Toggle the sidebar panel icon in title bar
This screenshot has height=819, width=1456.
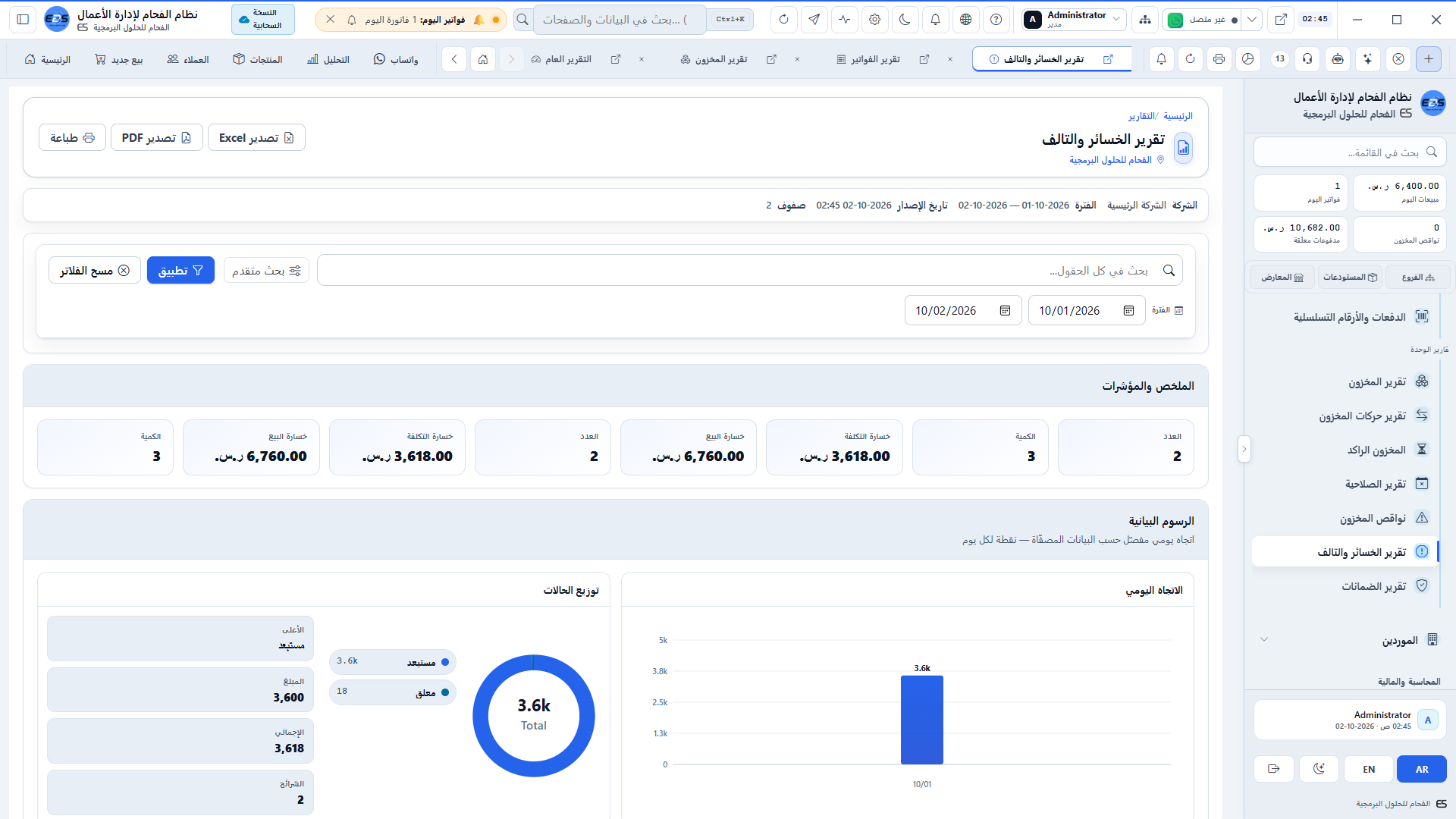click(23, 20)
